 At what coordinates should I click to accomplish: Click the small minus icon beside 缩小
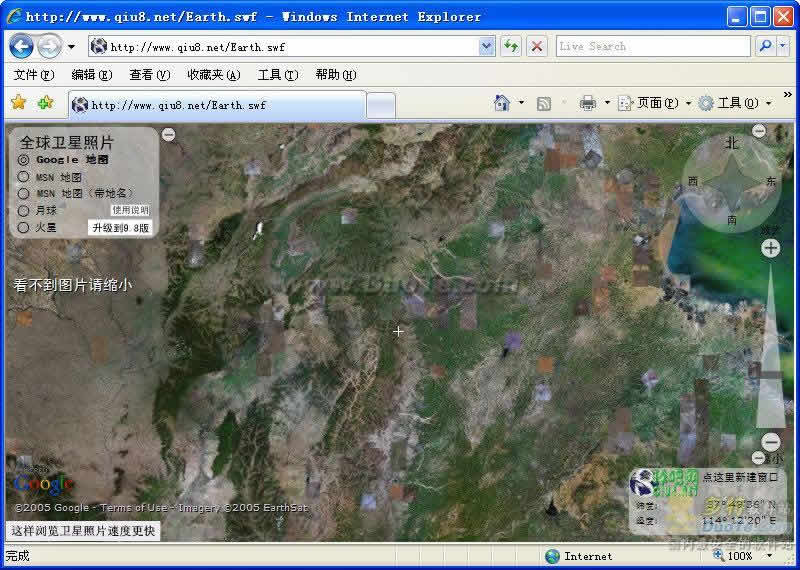pyautogui.click(x=759, y=457)
